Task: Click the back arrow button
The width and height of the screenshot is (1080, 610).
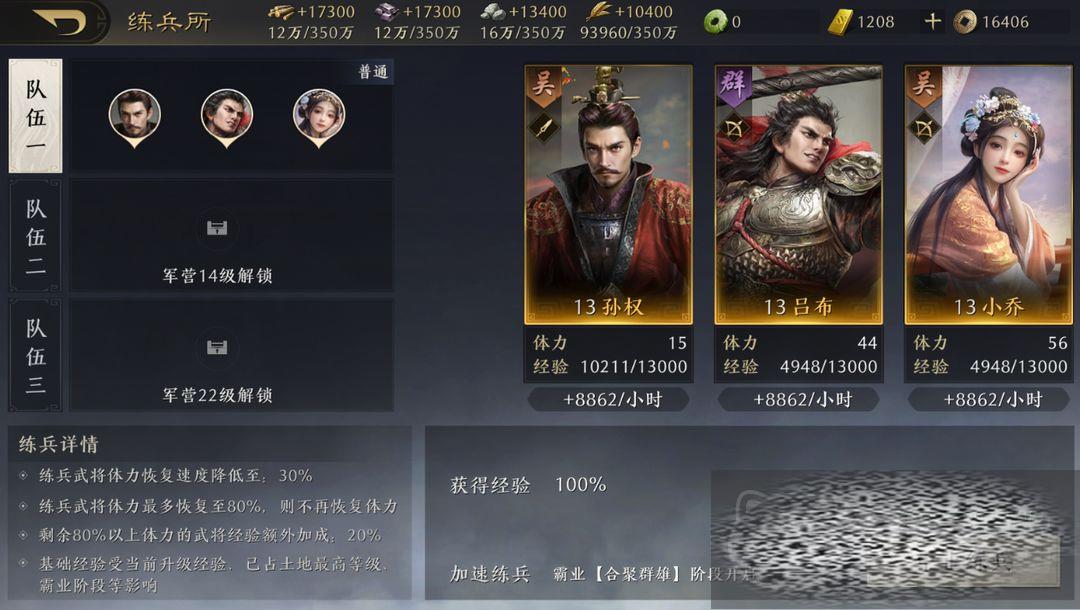Action: [x=60, y=21]
